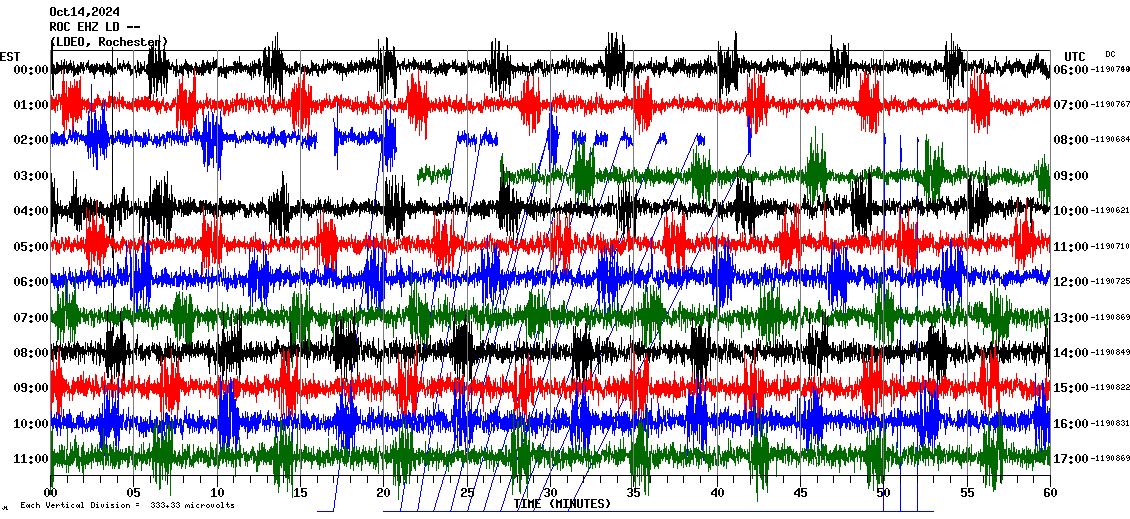
Task: Click the 05 minute tick on time axis
Action: click(133, 492)
